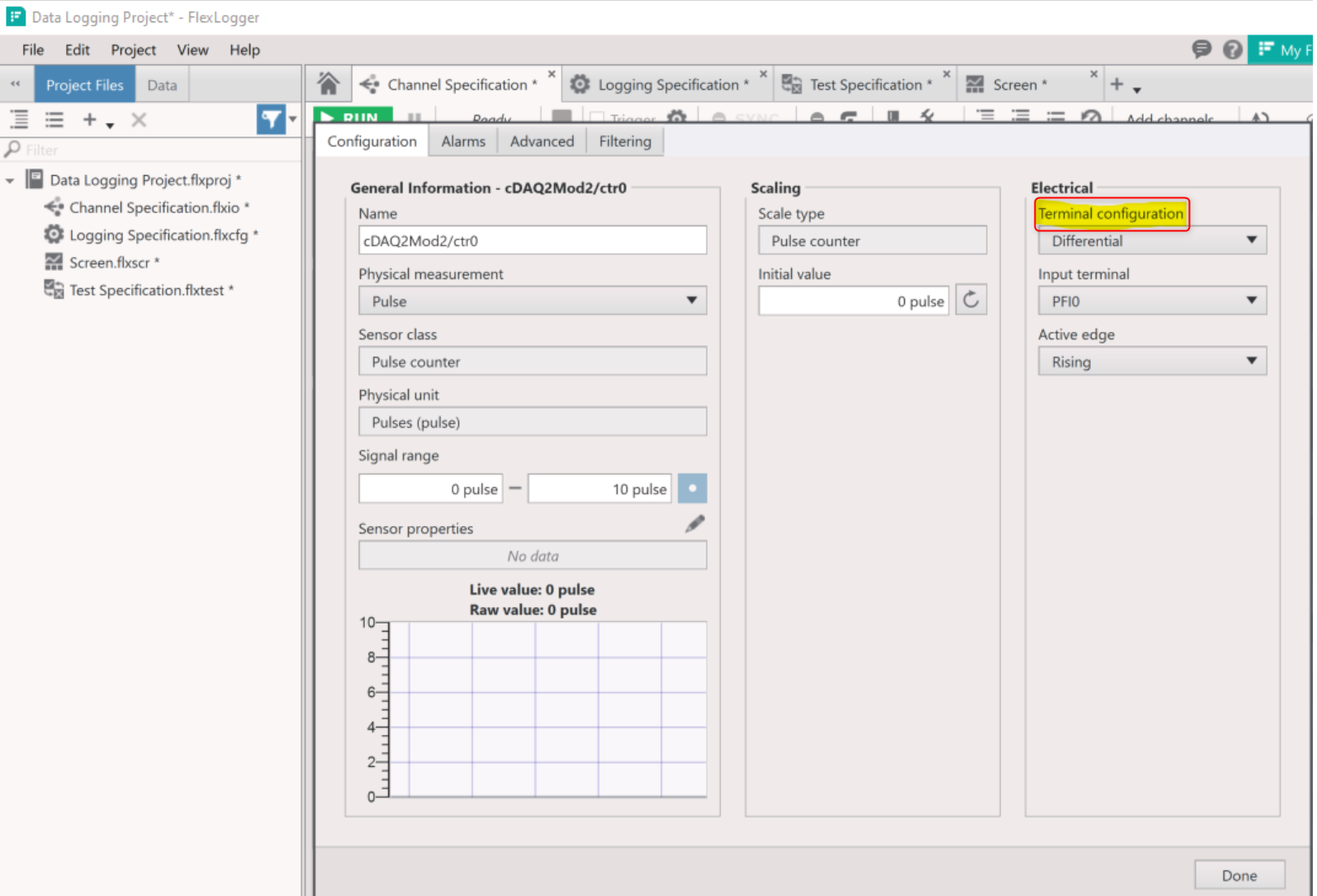
Task: Go to the Home tab icon
Action: pyautogui.click(x=328, y=83)
